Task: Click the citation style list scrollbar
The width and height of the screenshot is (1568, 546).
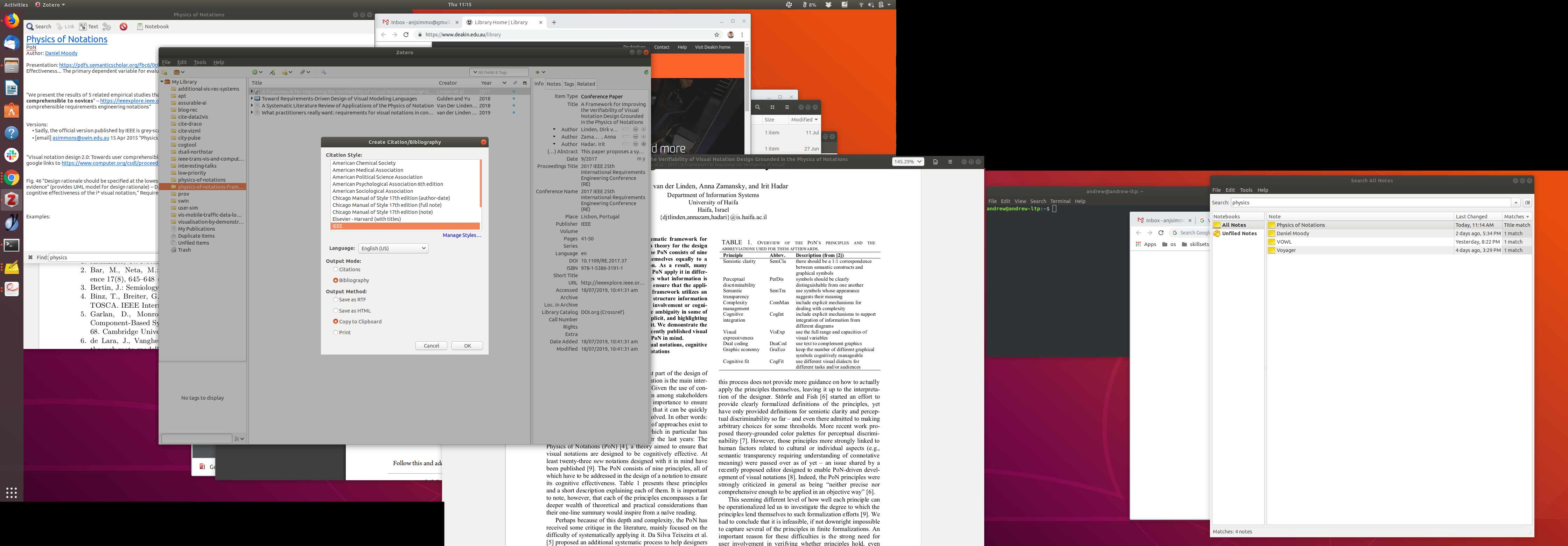Action: (x=481, y=183)
